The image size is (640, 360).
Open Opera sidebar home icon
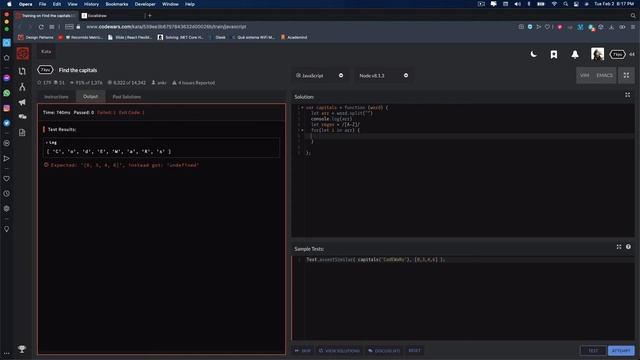pos(7,58)
